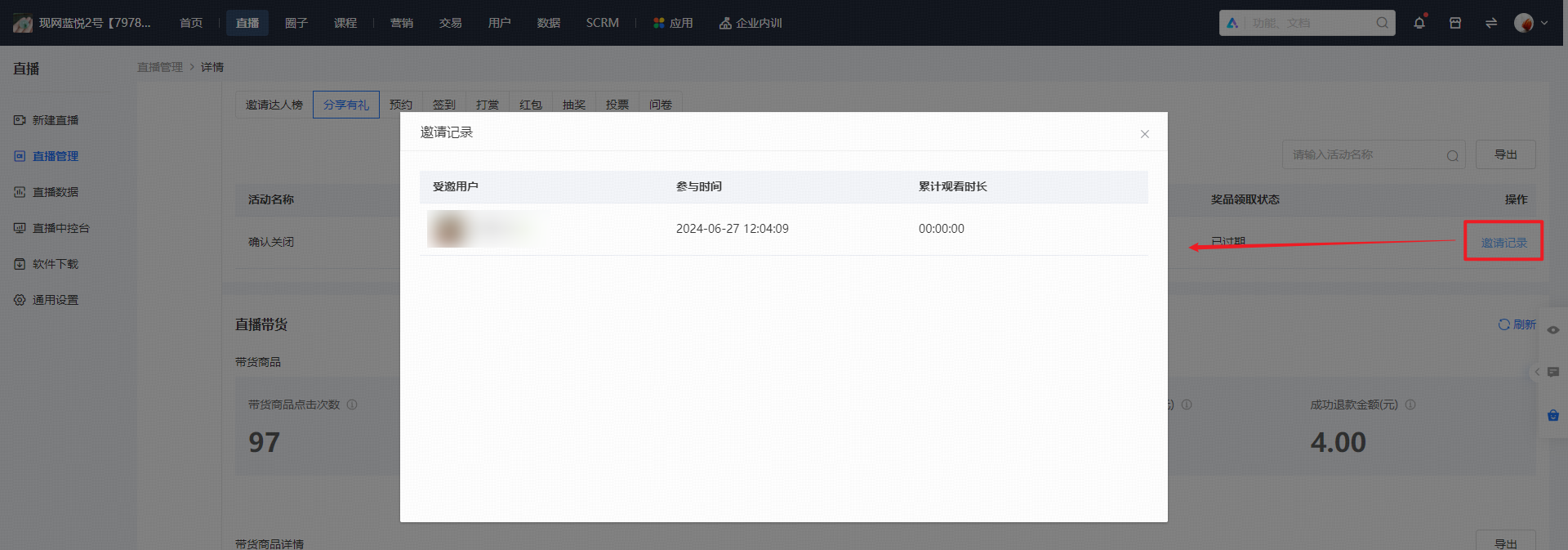
Task: Click the search field for 功能、文档
Action: coord(1307,23)
